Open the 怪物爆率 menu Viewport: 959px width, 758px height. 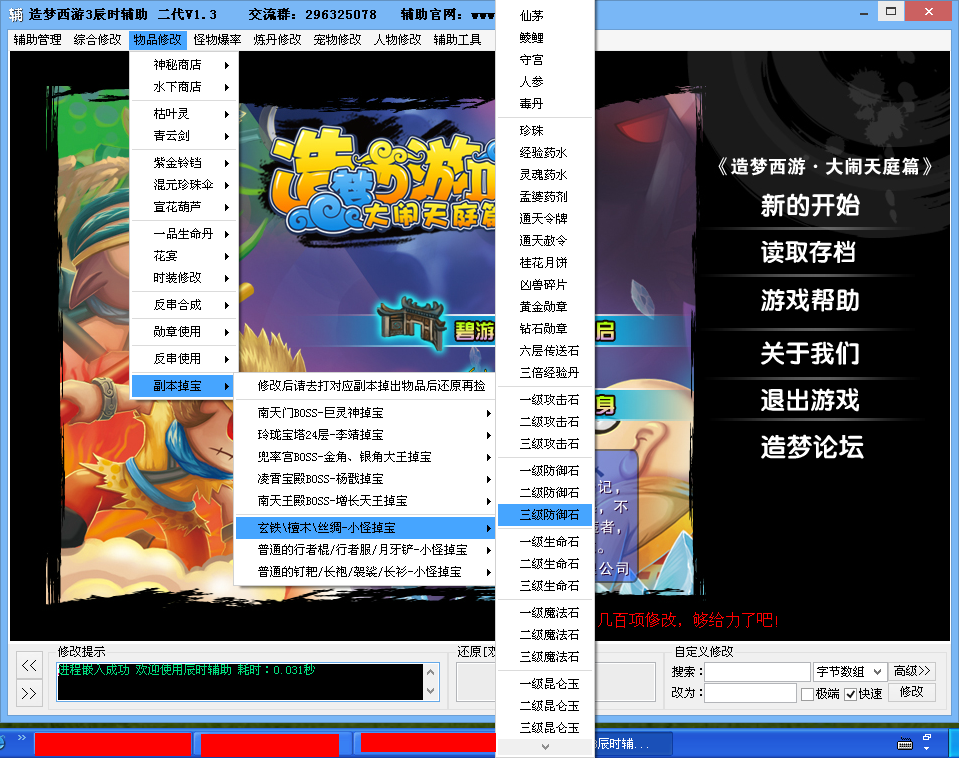pos(217,40)
